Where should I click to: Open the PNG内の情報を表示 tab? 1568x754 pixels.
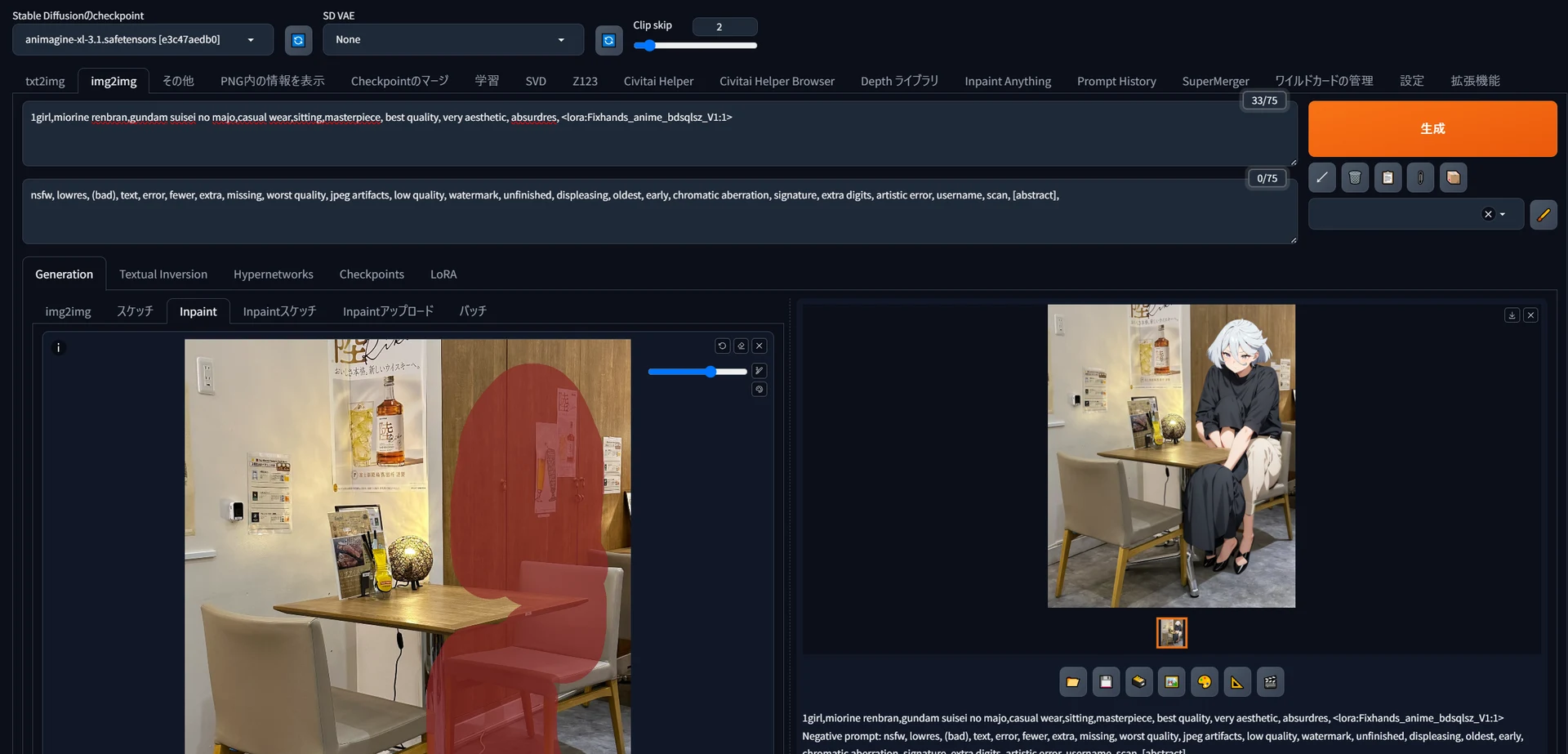273,81
